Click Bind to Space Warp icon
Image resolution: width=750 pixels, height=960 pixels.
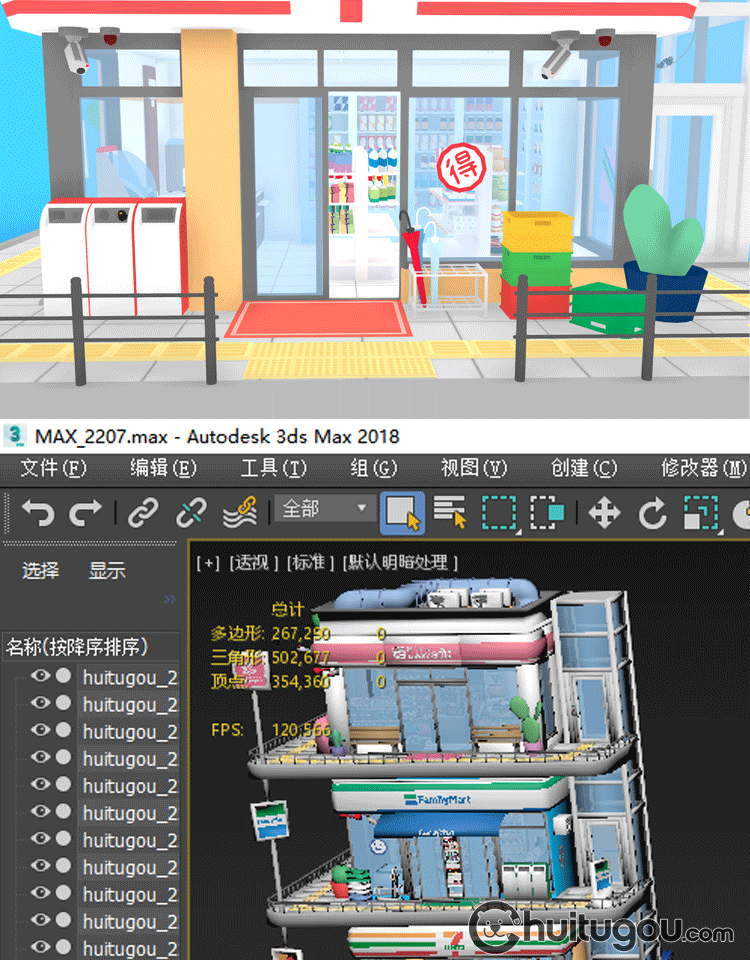(x=238, y=514)
